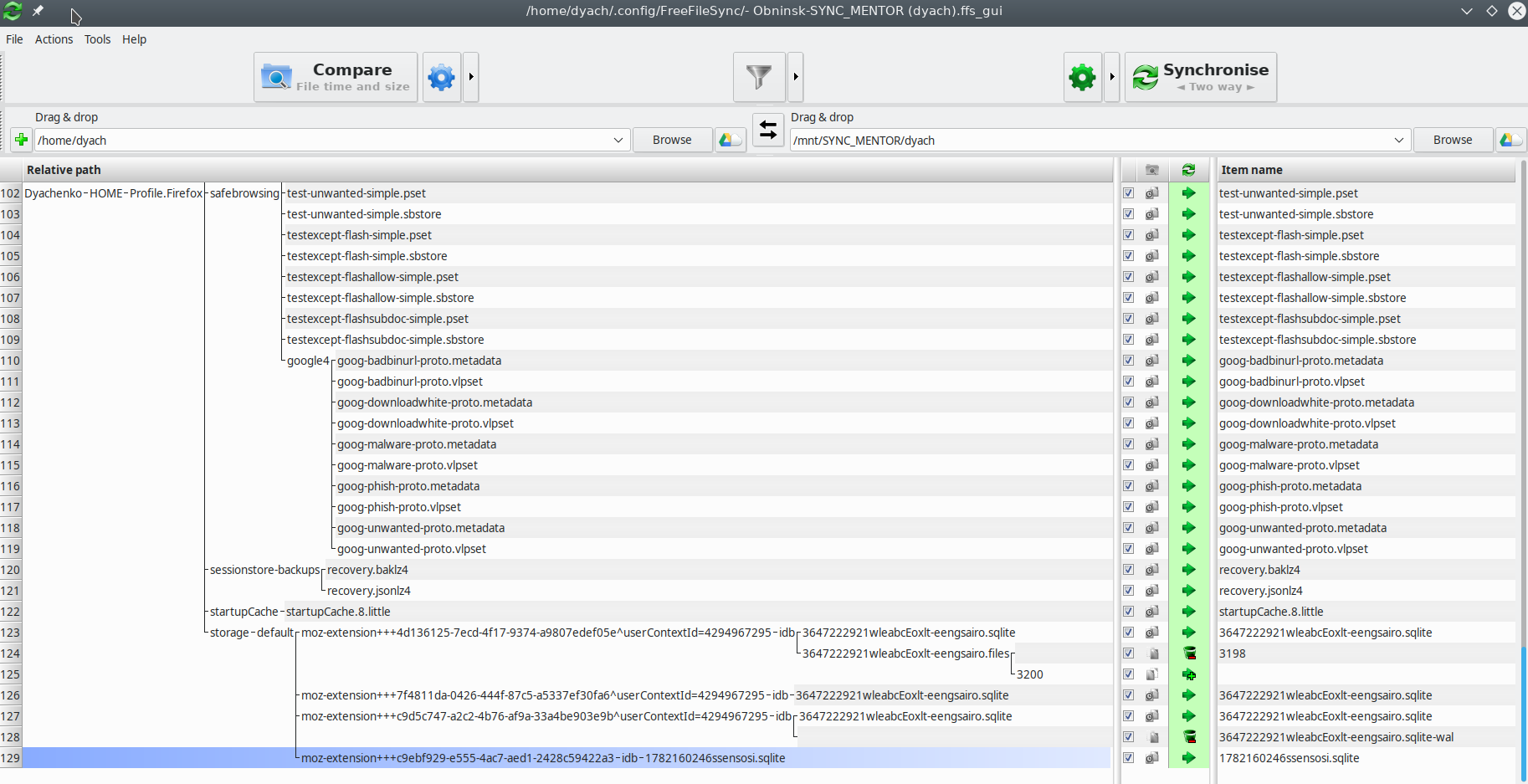The height and width of the screenshot is (784, 1528).
Task: Toggle checkbox on row 124 (3198)
Action: [x=1128, y=653]
